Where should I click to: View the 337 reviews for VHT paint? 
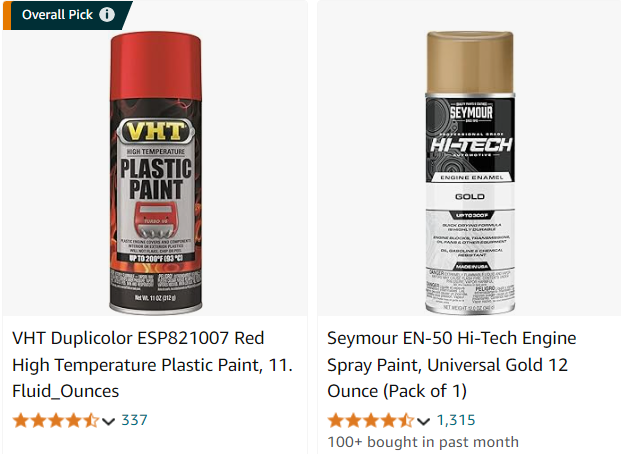[x=134, y=420]
